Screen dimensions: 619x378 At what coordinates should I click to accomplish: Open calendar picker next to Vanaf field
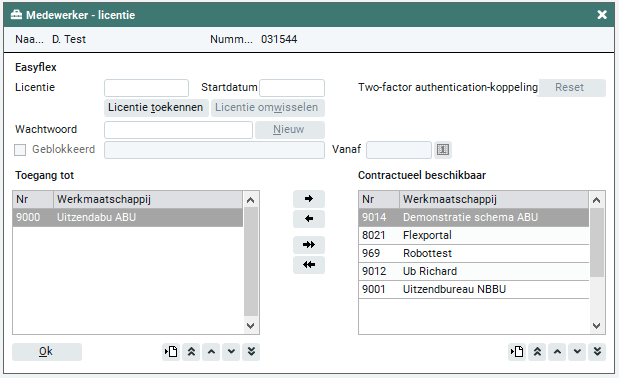(443, 150)
